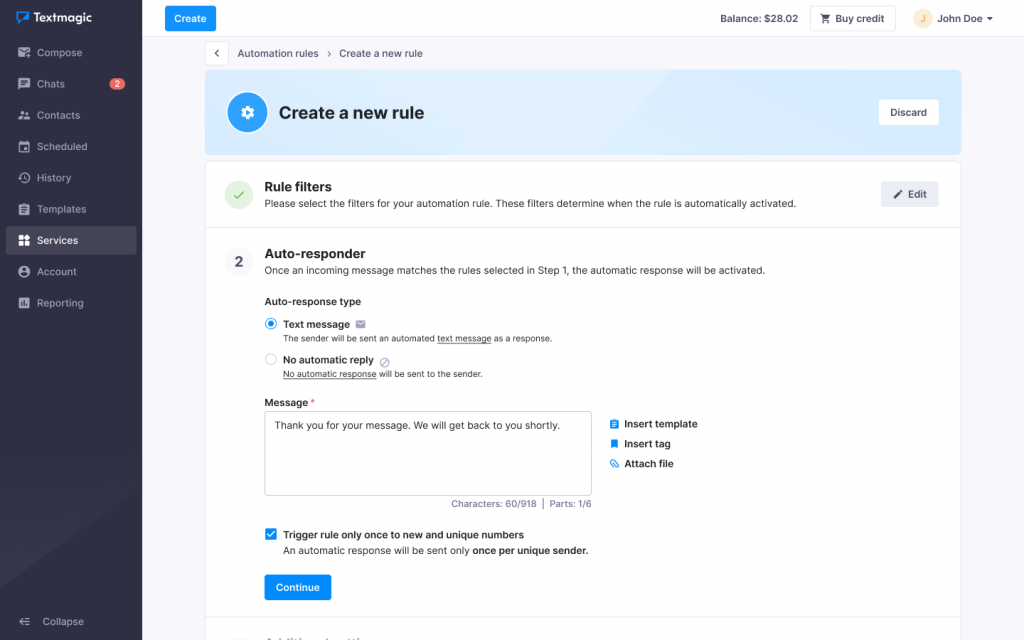Screen dimensions: 1024x640
Task: Click the Buy credit button
Action: (x=852, y=18)
